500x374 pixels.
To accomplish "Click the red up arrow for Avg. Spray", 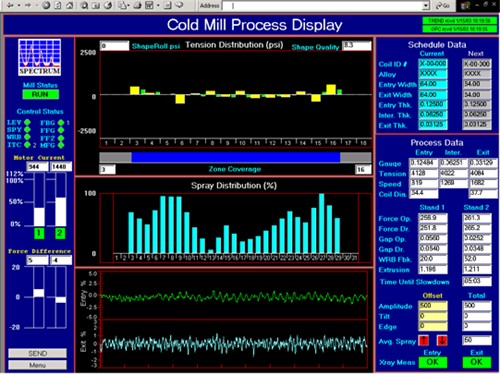I will (423, 340).
